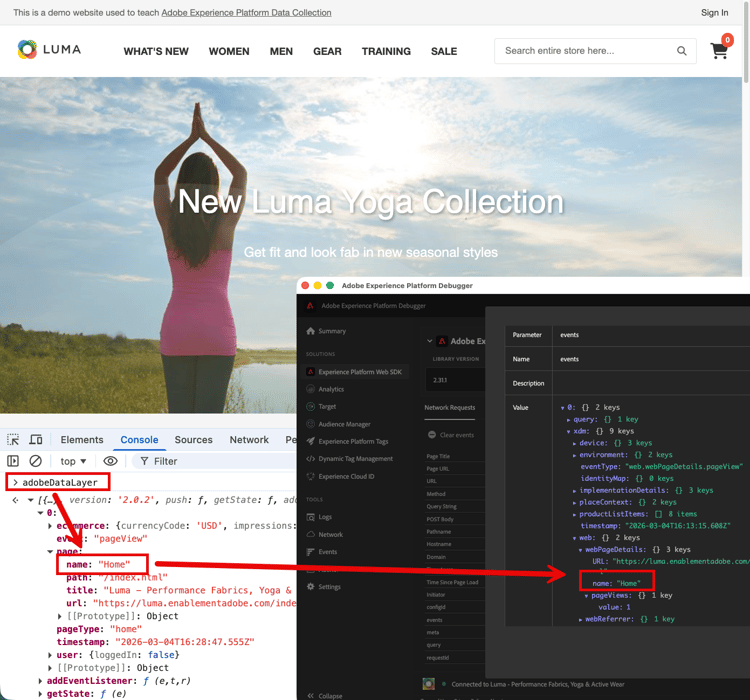
Task: Expand addEventListener entry in console
Action: pos(40,681)
